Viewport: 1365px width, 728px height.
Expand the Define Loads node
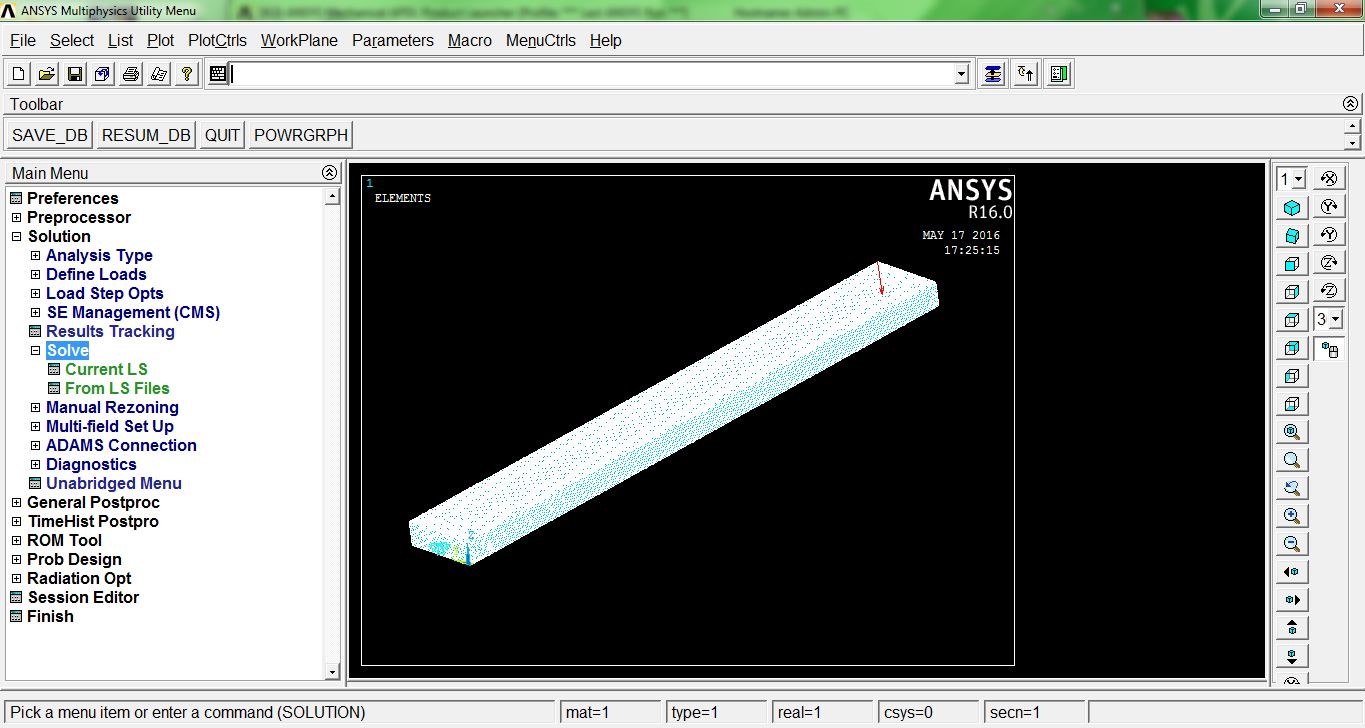pyautogui.click(x=36, y=274)
